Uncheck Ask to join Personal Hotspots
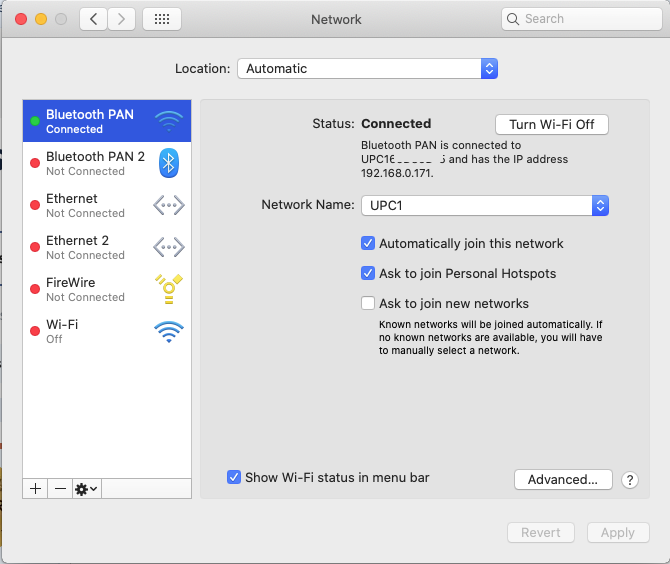The width and height of the screenshot is (670, 564). (369, 273)
